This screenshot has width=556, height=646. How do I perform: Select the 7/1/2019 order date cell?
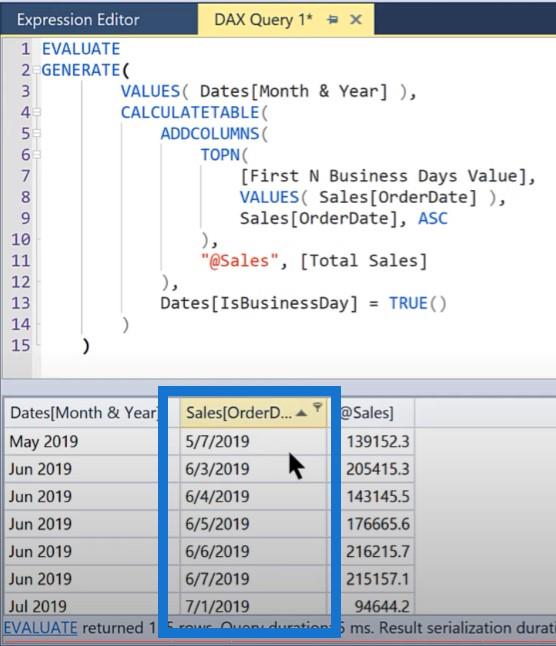[x=253, y=606]
